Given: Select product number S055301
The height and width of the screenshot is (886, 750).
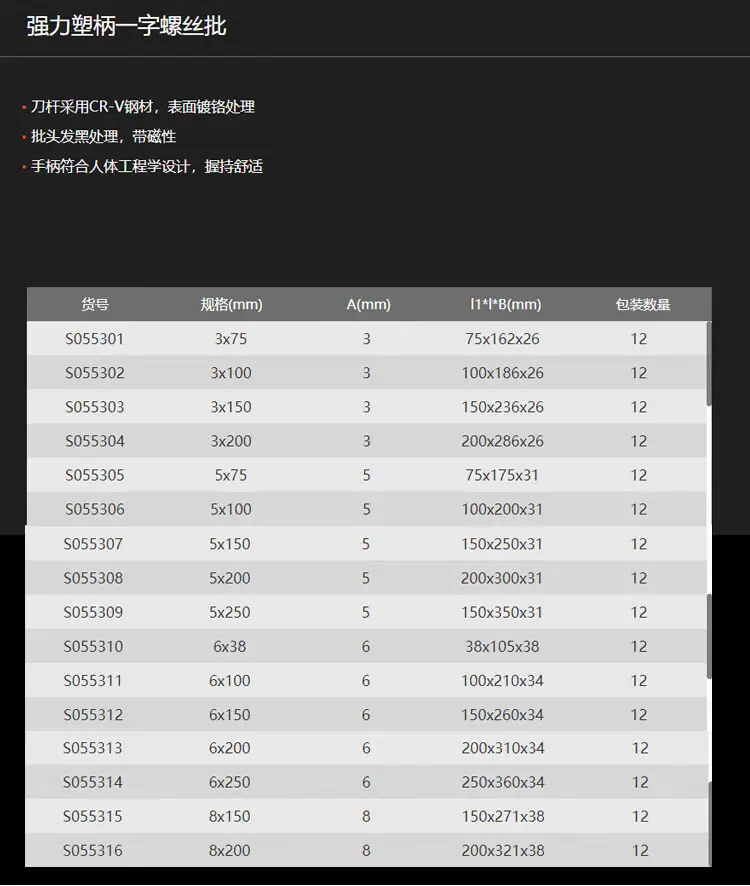Looking at the screenshot, I should coord(94,339).
